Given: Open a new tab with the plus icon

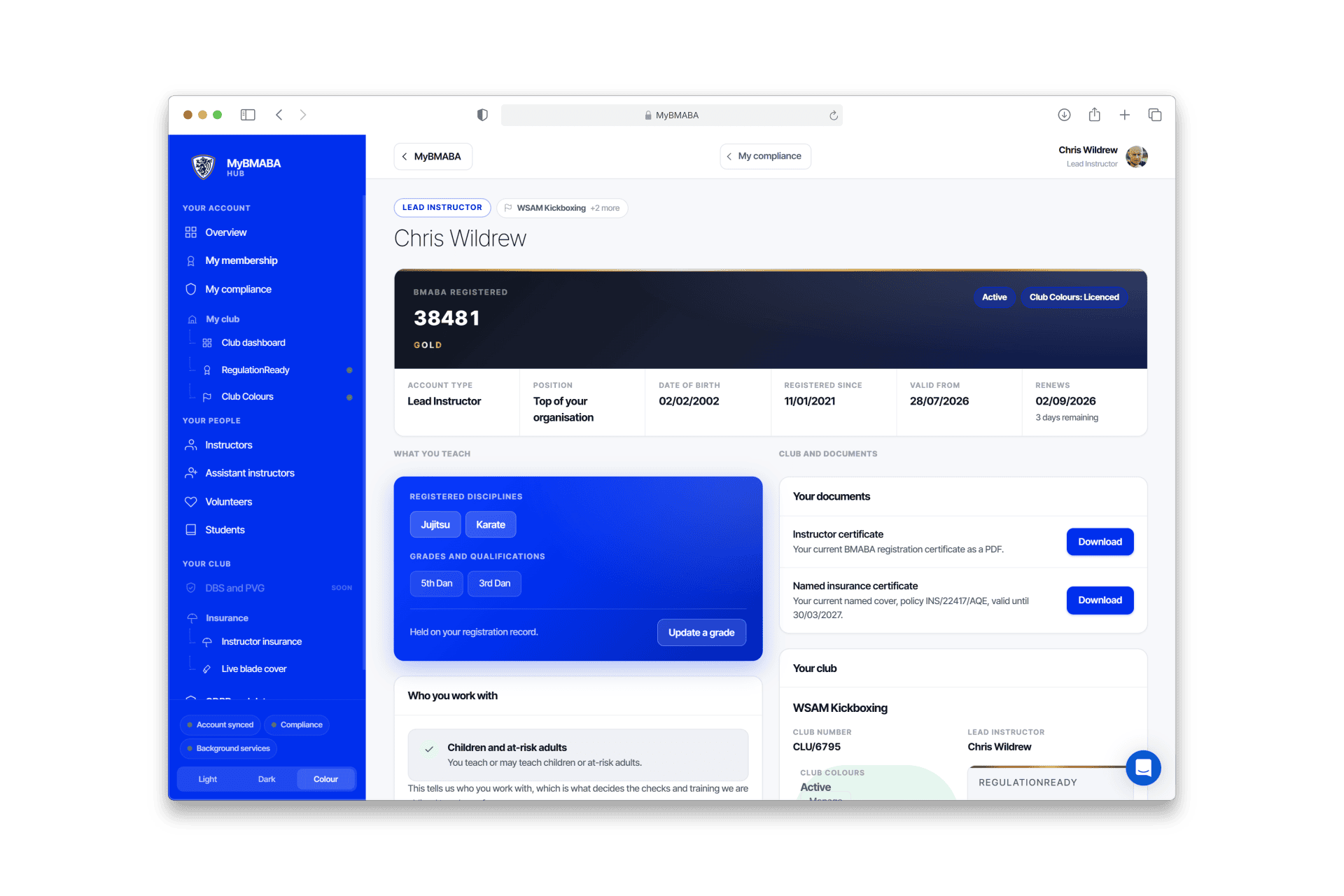Looking at the screenshot, I should point(1125,115).
